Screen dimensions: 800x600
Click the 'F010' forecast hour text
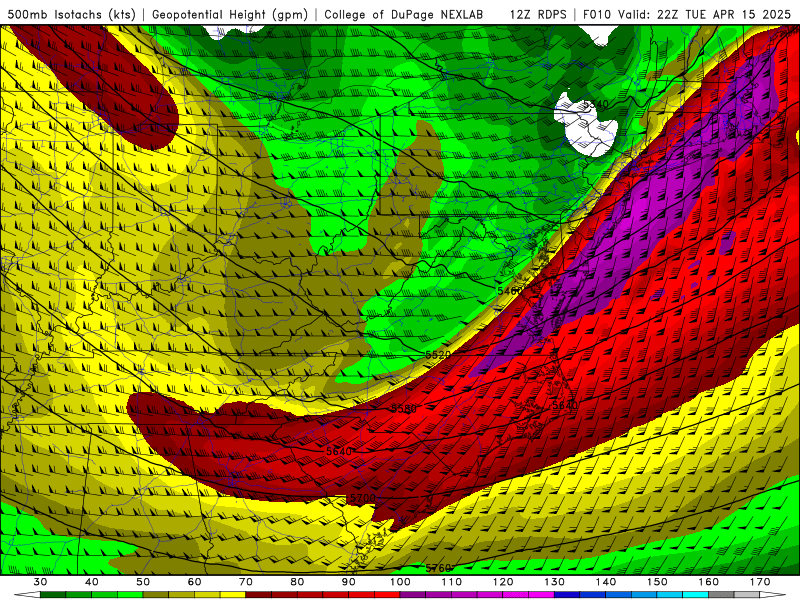[597, 15]
